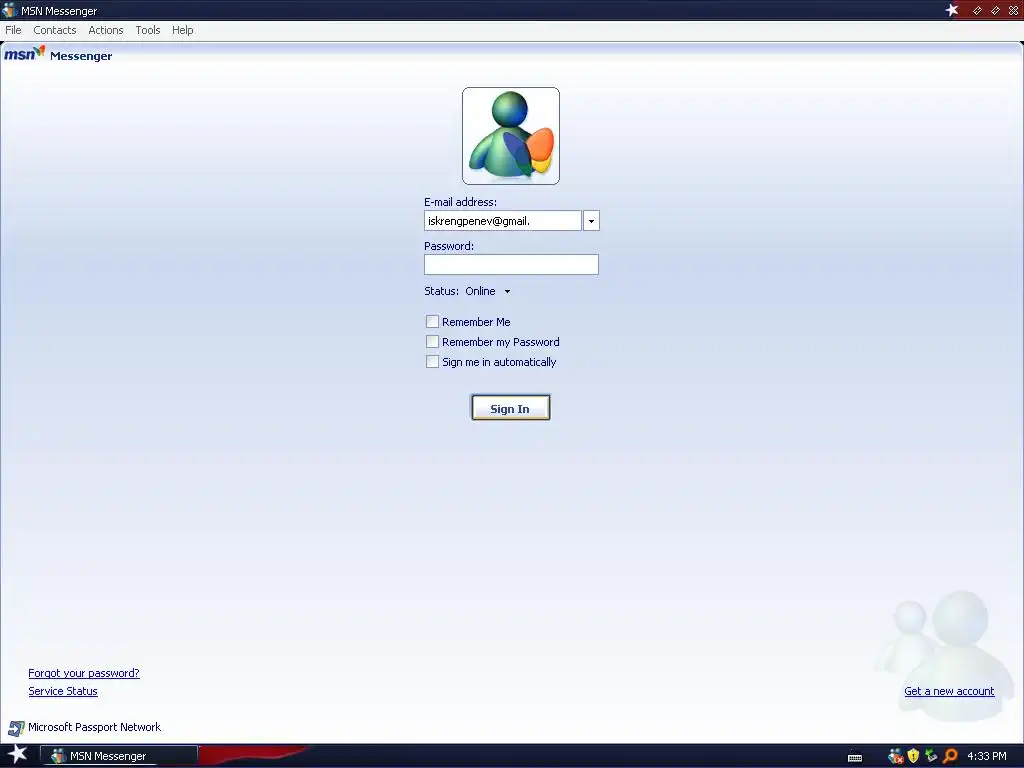Enable Remember my Password checkbox
The width and height of the screenshot is (1024, 768).
coord(432,342)
